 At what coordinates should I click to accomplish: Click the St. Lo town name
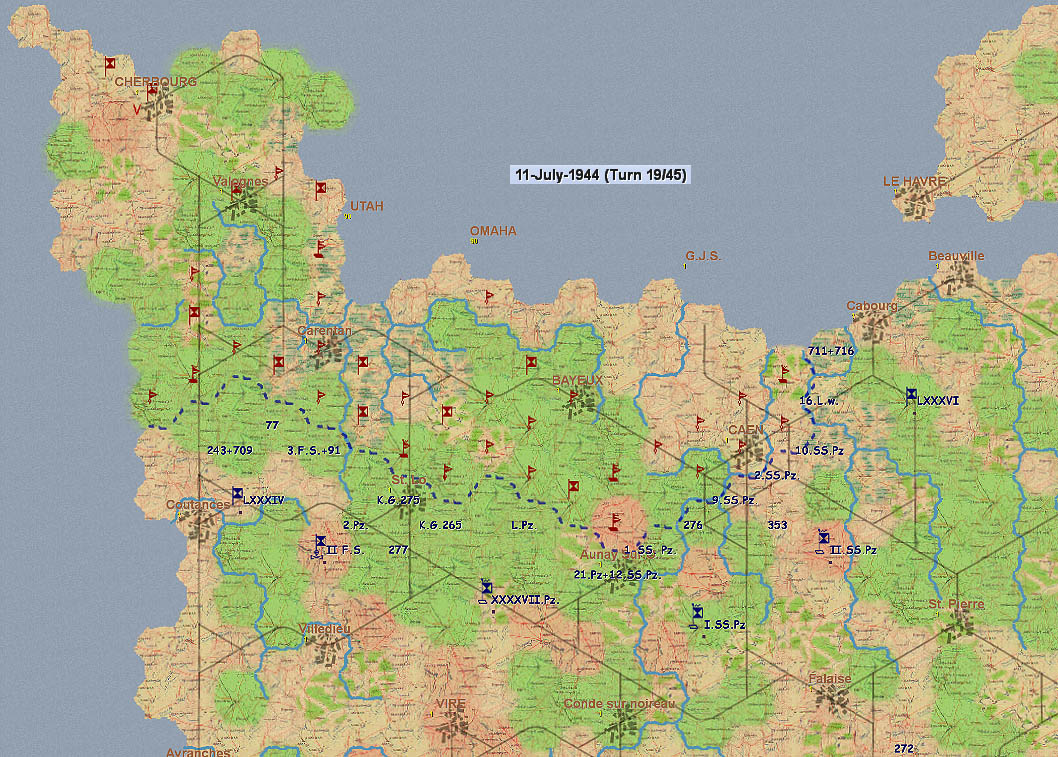point(409,480)
